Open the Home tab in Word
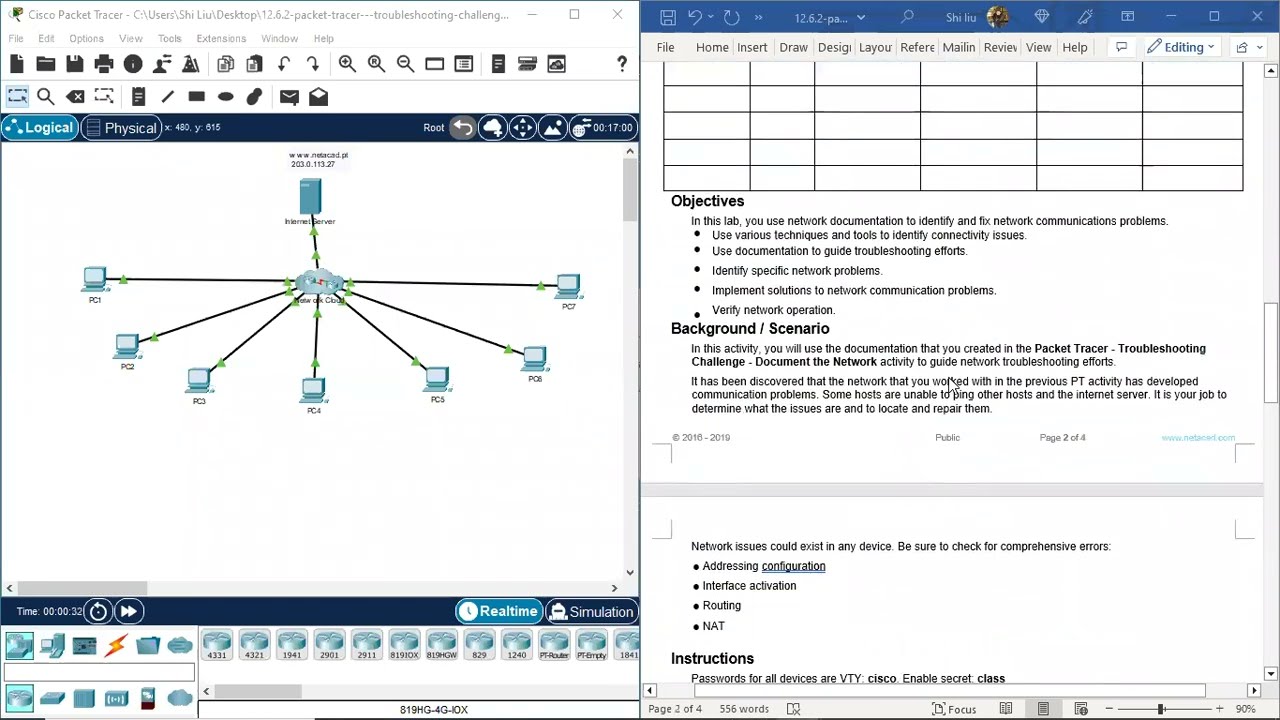 click(x=712, y=47)
